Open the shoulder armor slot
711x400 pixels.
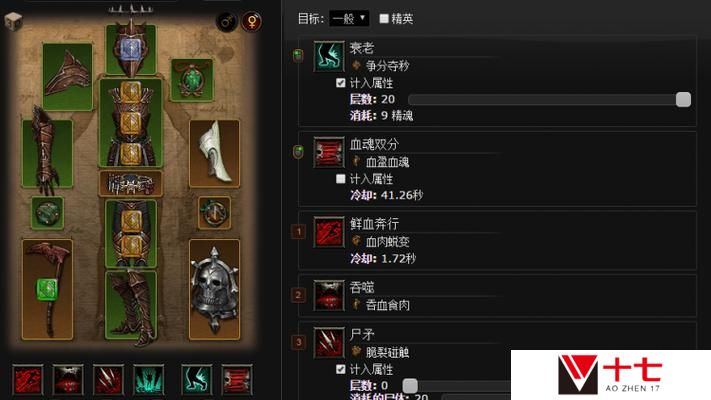[68, 76]
